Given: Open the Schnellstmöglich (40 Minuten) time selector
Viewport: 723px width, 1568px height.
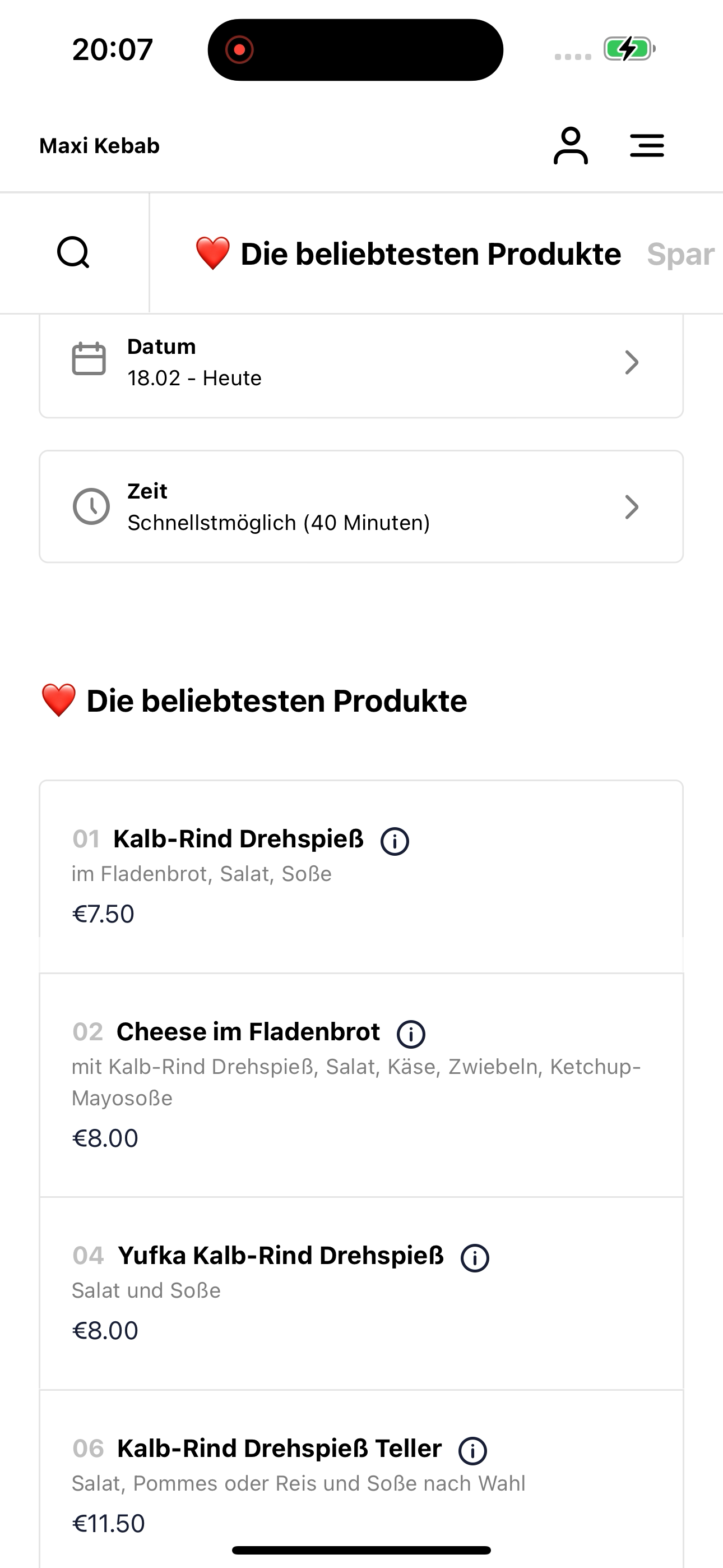Looking at the screenshot, I should (361, 507).
